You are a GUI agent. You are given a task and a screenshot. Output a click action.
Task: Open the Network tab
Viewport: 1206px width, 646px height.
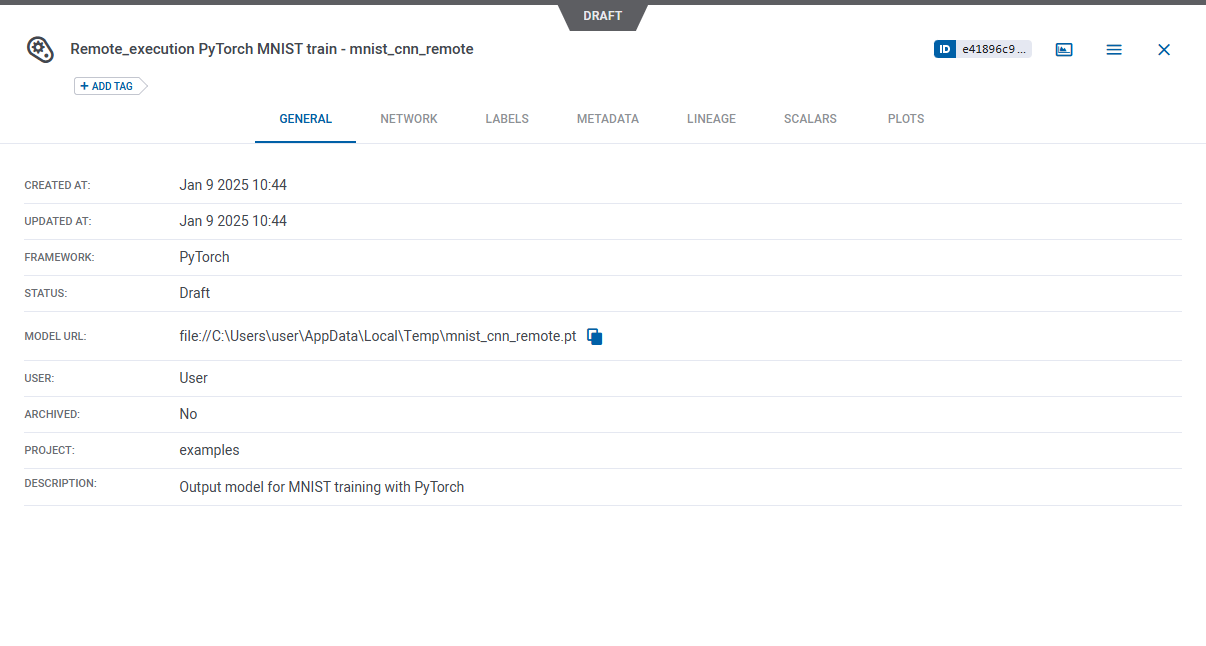[x=409, y=119]
